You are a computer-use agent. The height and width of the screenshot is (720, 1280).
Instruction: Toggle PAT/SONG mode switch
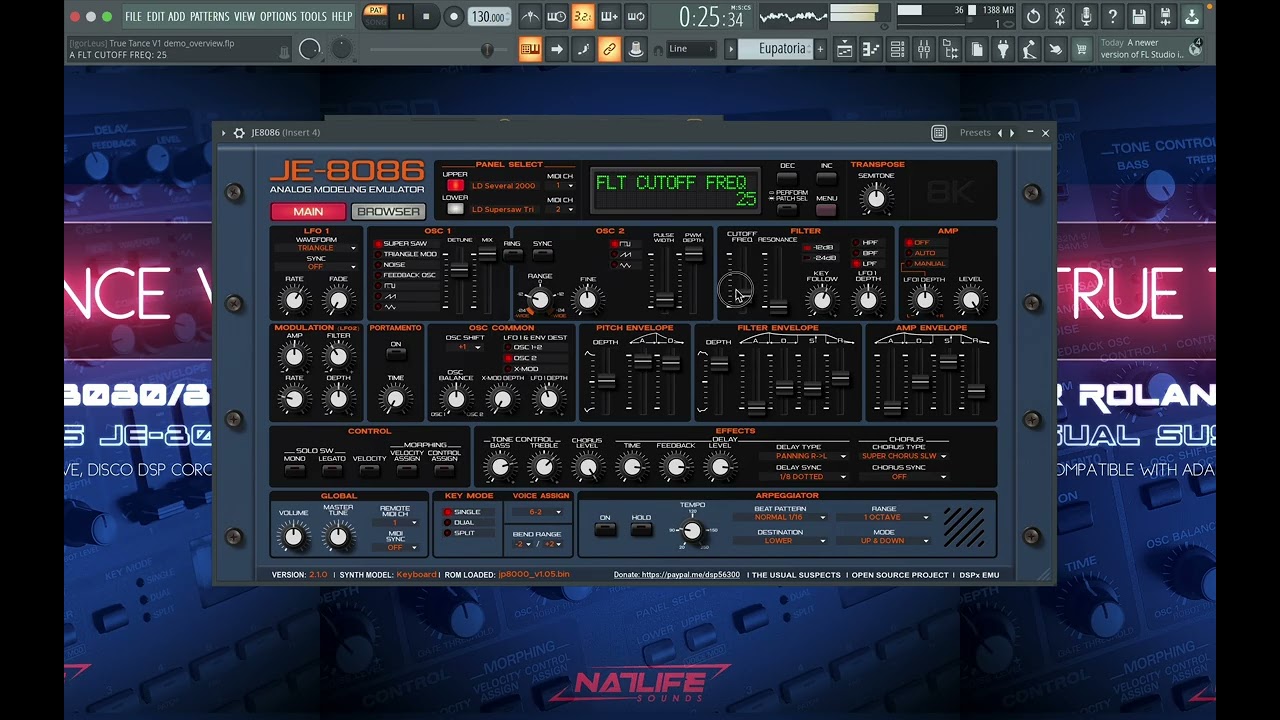point(375,16)
